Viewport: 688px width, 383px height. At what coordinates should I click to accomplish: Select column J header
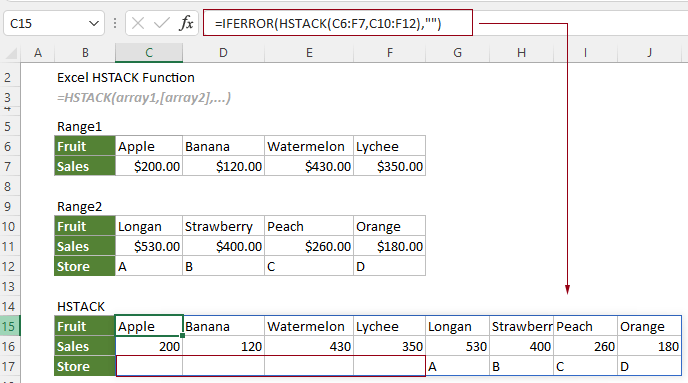point(649,53)
